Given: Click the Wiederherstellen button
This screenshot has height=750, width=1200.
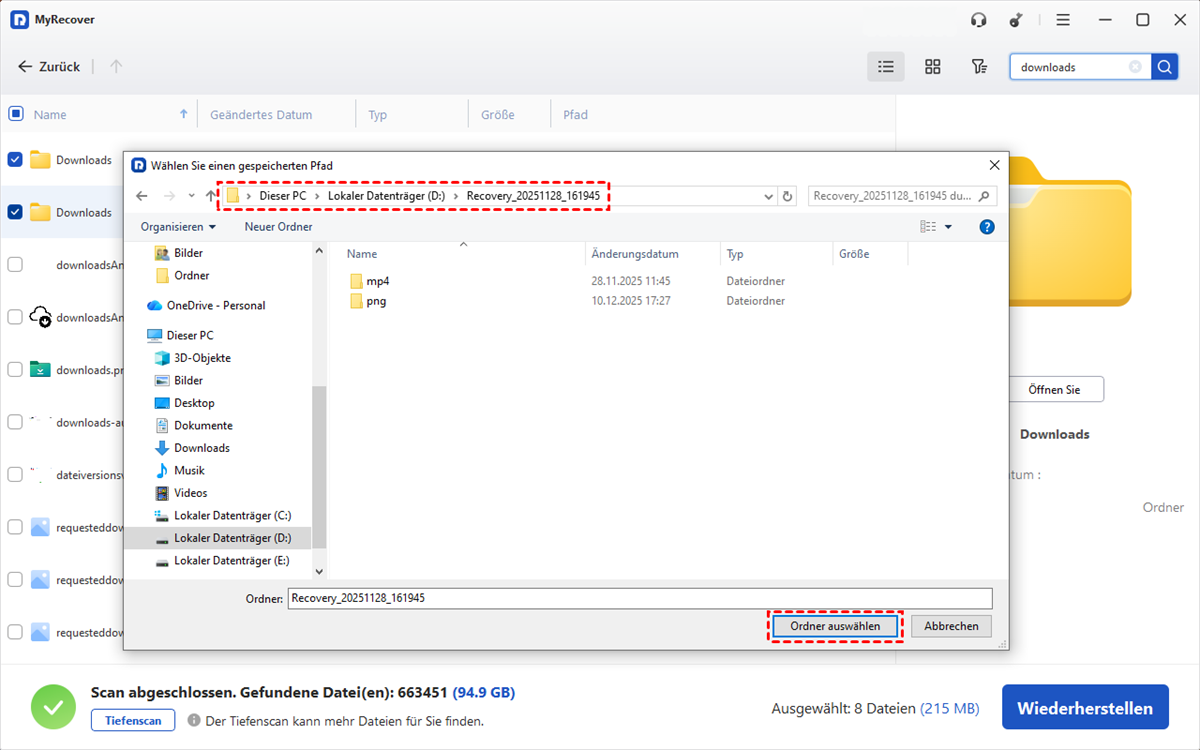Looking at the screenshot, I should [1085, 709].
